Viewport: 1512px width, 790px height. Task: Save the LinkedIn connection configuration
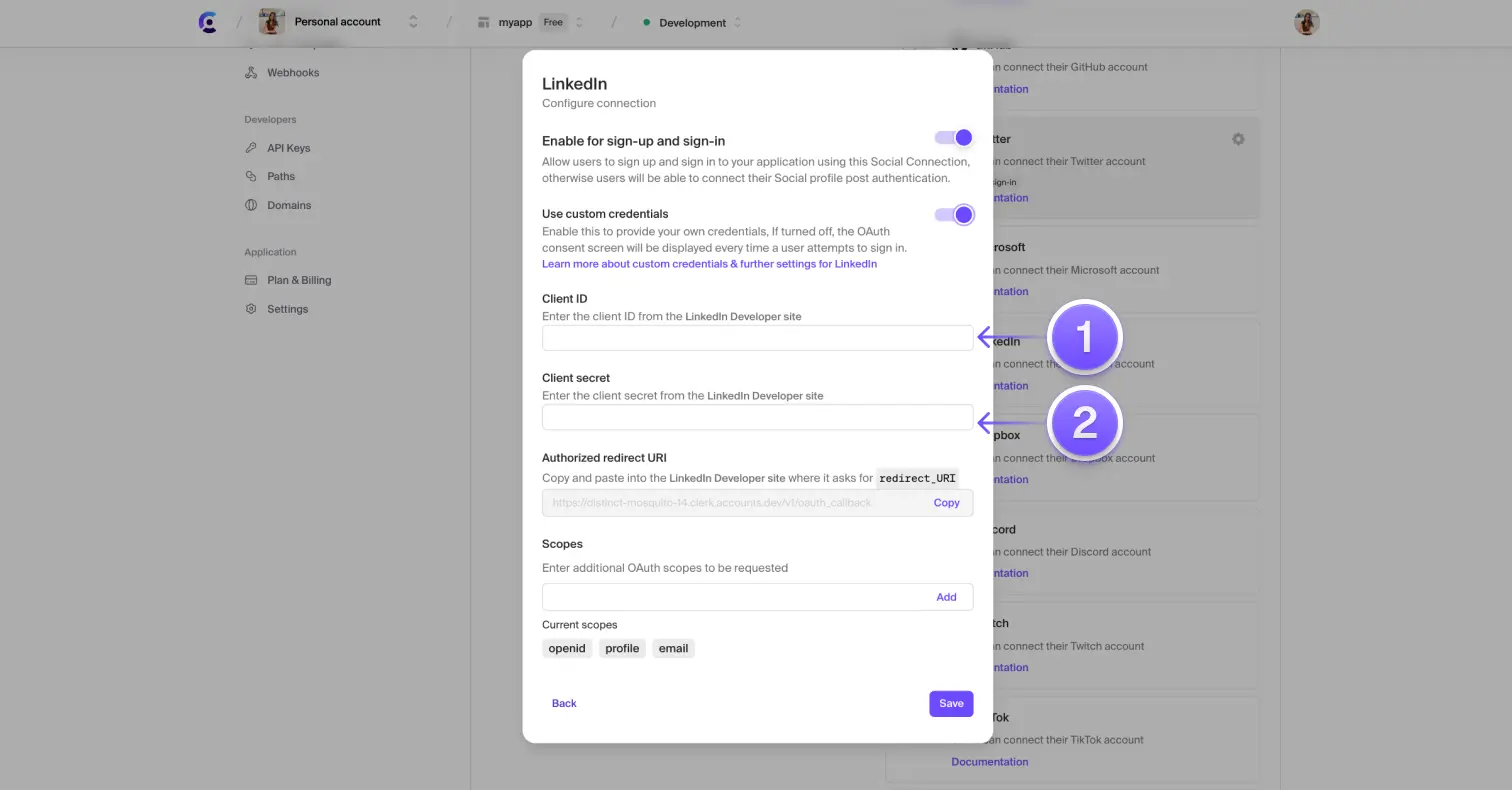[950, 703]
